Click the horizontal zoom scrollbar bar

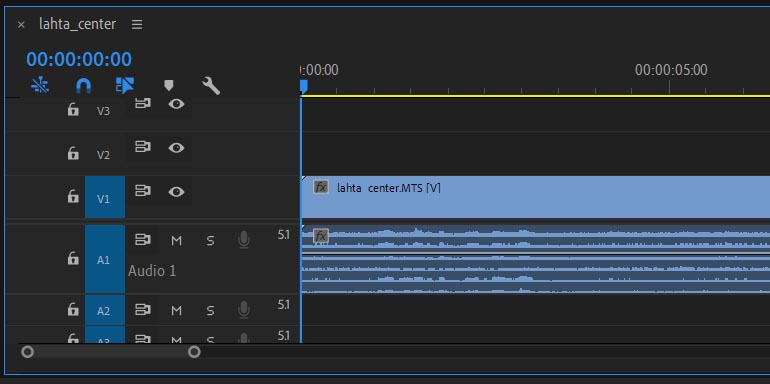coord(111,352)
